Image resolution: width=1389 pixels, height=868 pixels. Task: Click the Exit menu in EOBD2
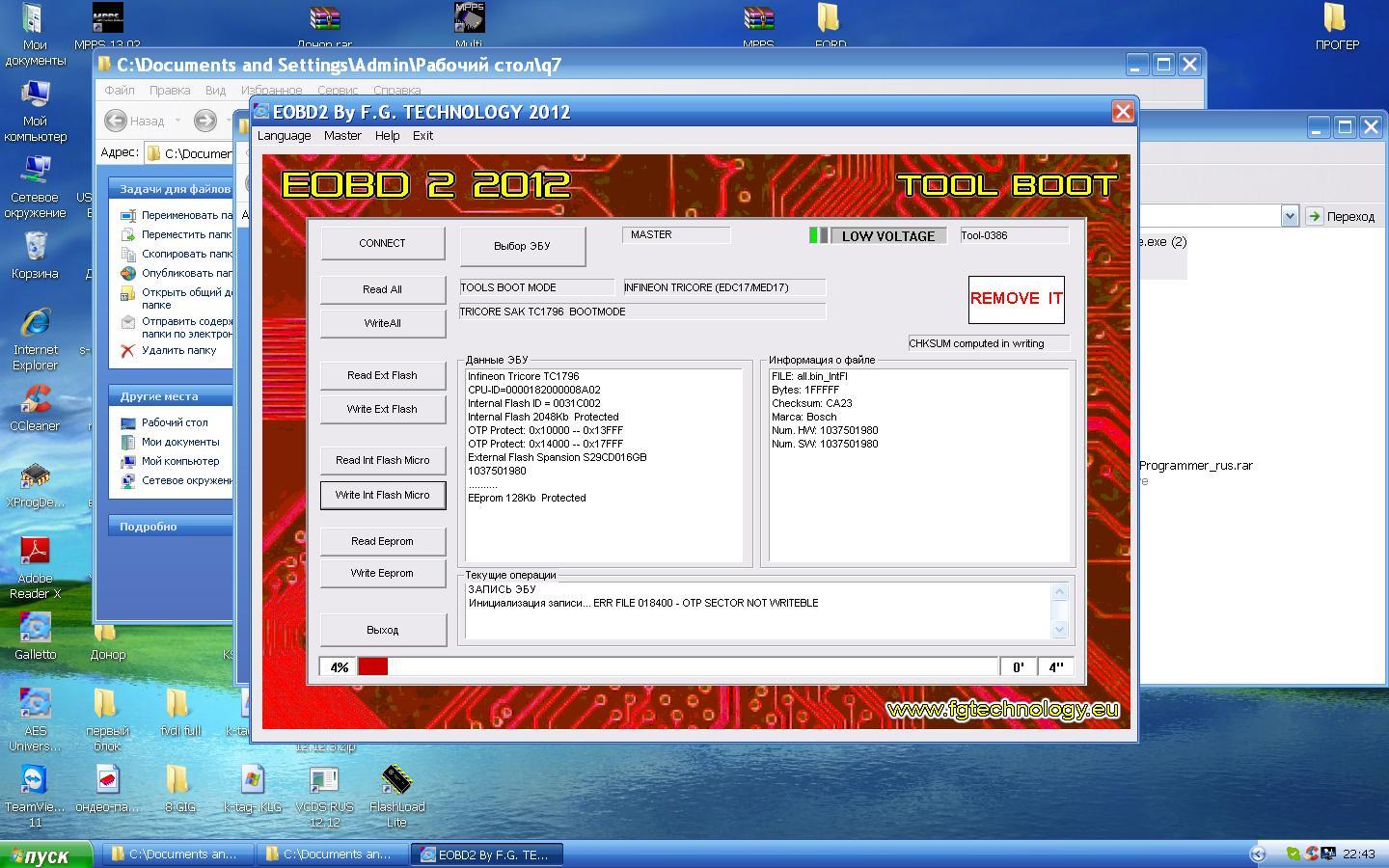click(x=422, y=136)
